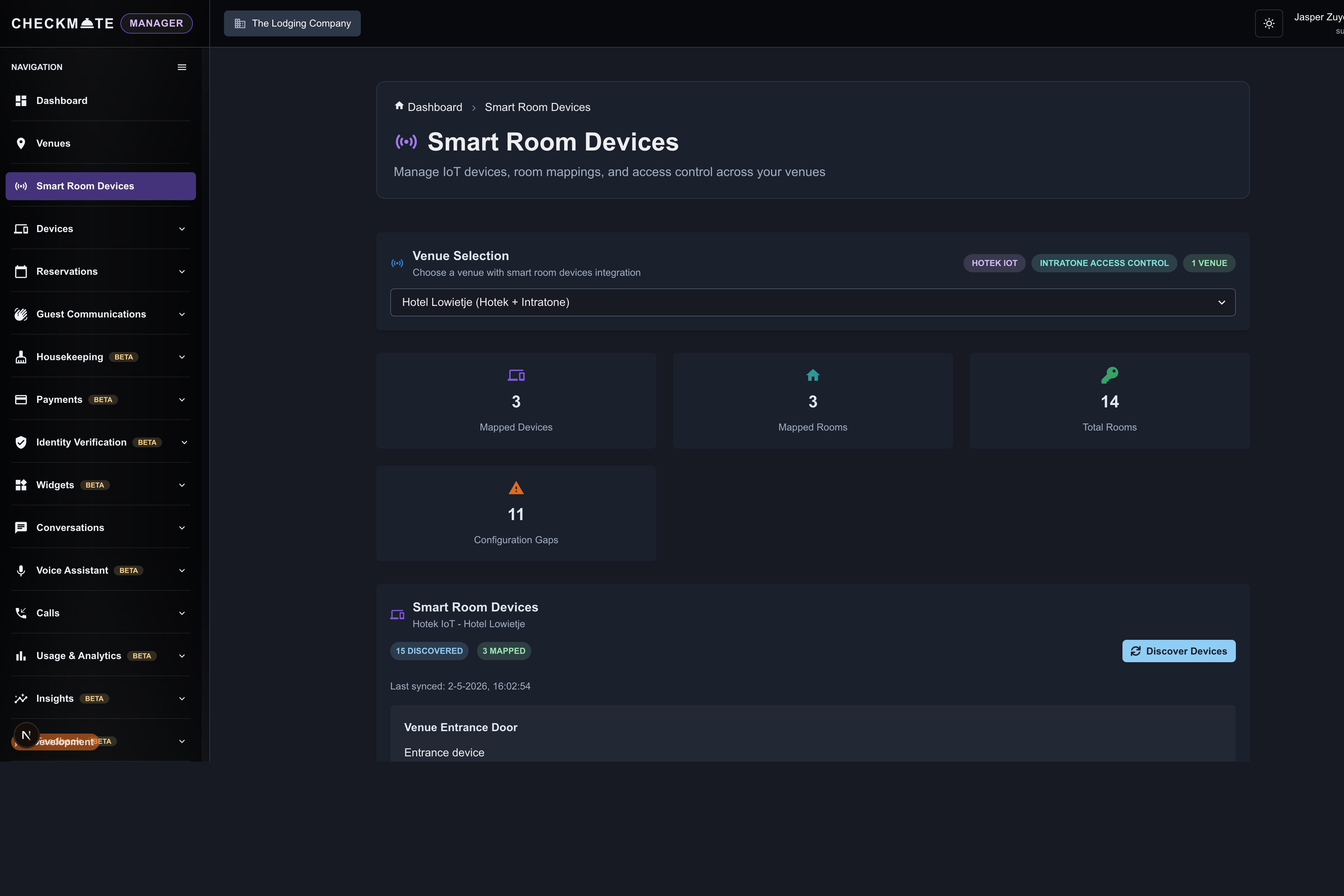Toggle the light/dark theme sun icon
The width and height of the screenshot is (1344, 896).
click(1268, 23)
